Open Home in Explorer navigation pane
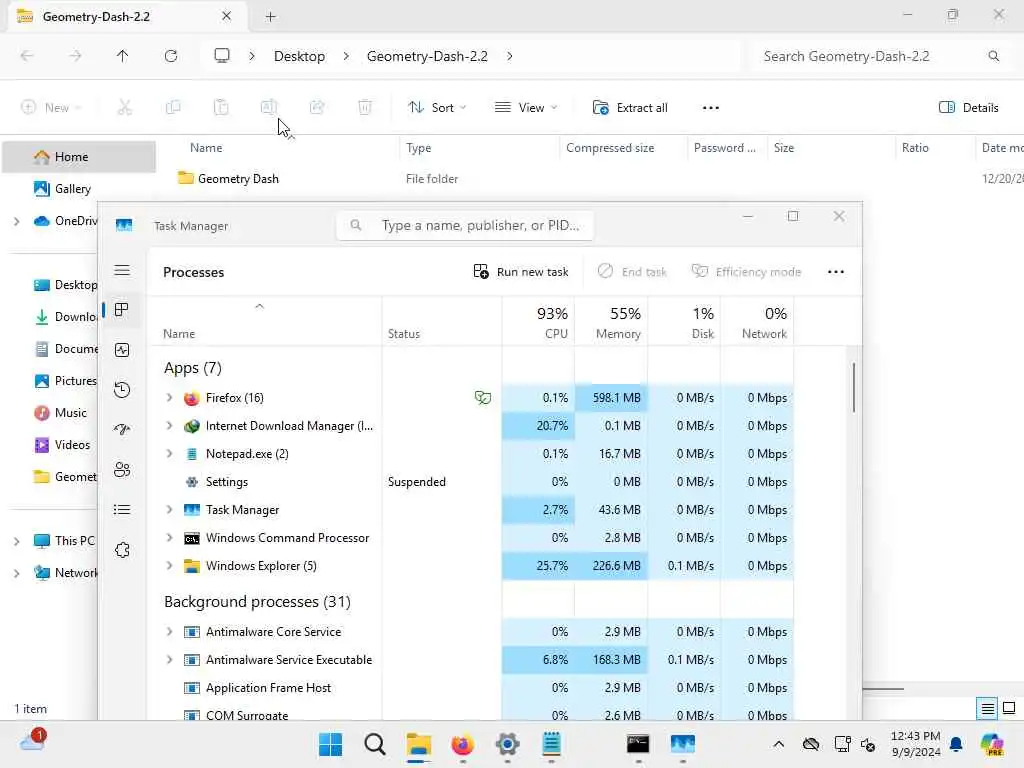 [x=79, y=157]
